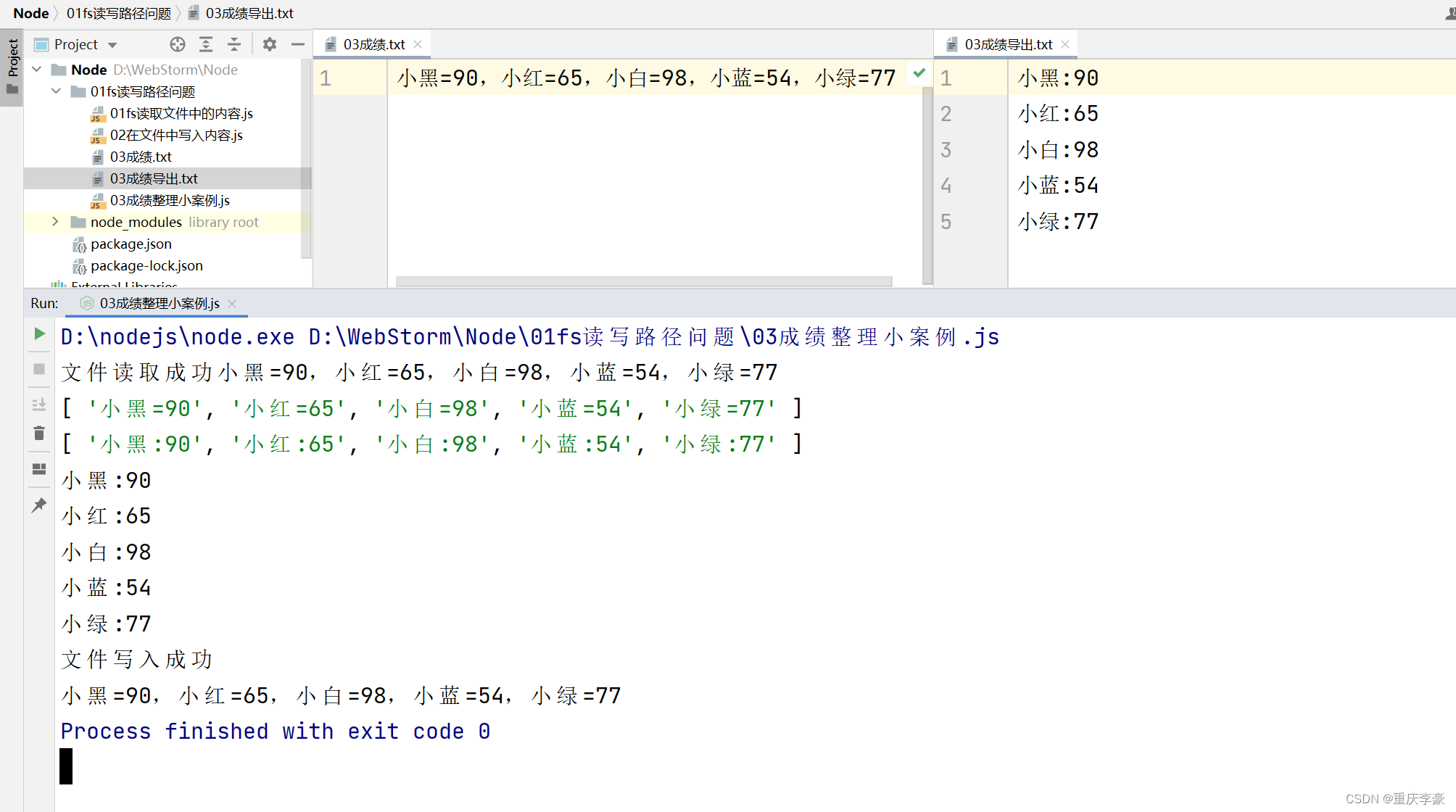Click line number 3 in 03成绩导出.txt gutter
Viewport: 1456px width, 812px height.
946,149
